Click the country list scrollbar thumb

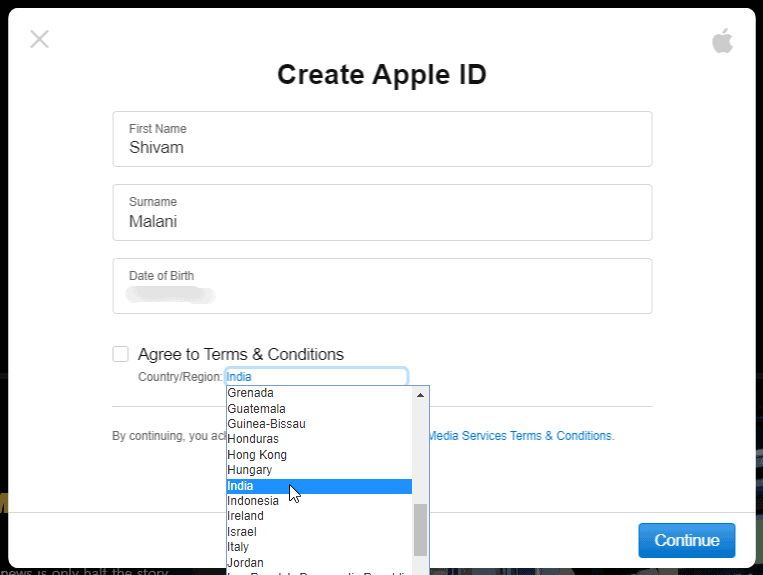click(x=420, y=529)
